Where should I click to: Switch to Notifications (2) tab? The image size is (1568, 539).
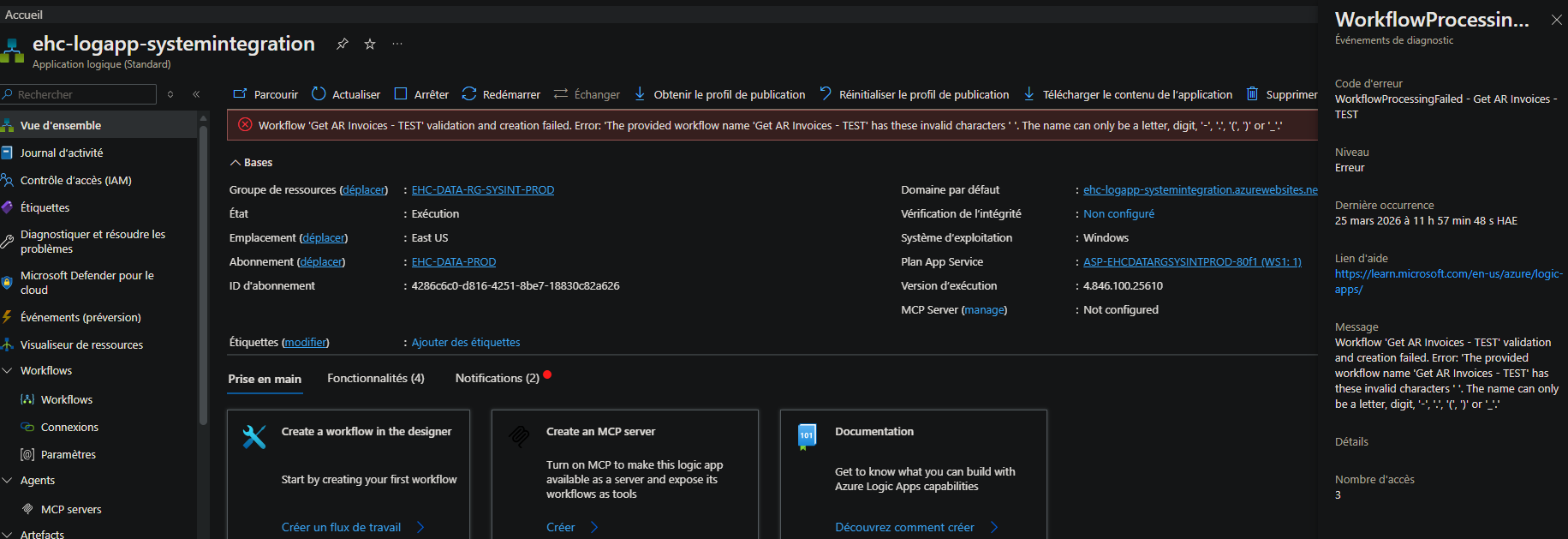[x=498, y=378]
